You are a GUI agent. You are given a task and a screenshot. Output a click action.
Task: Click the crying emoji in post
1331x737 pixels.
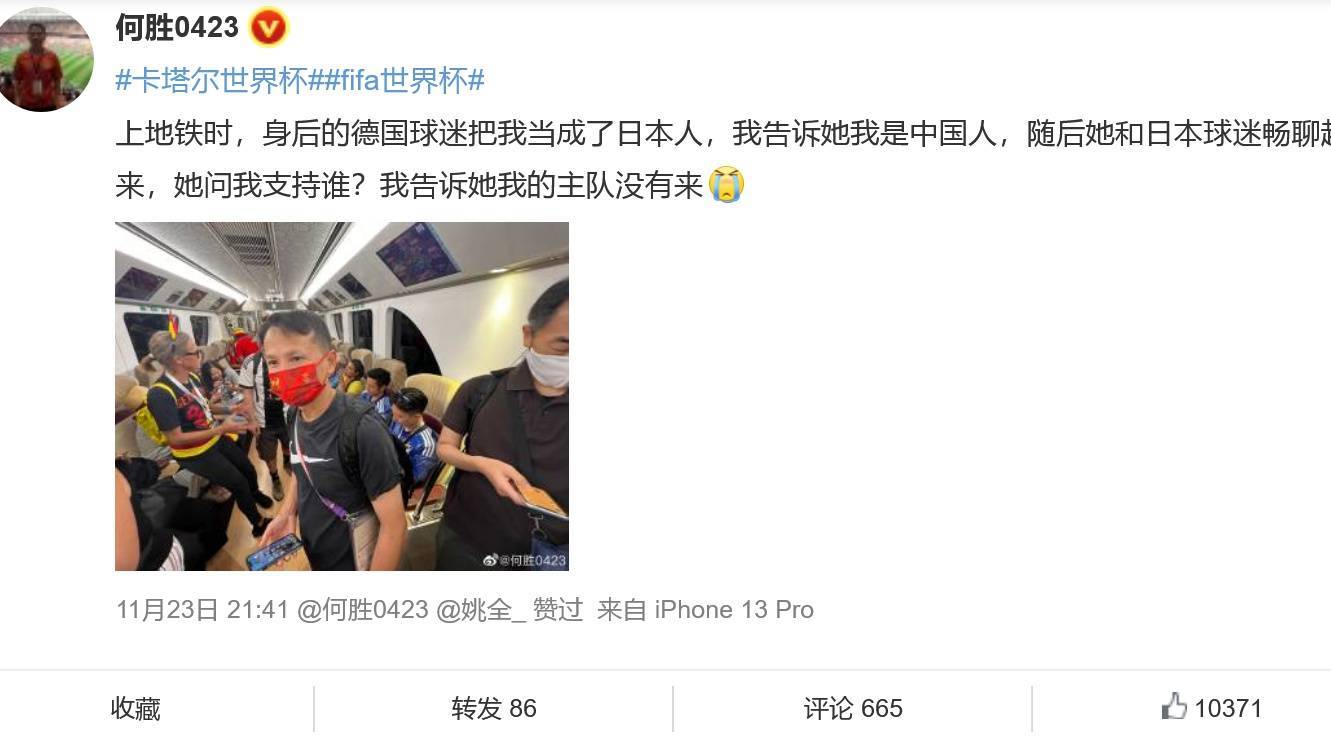pos(727,185)
